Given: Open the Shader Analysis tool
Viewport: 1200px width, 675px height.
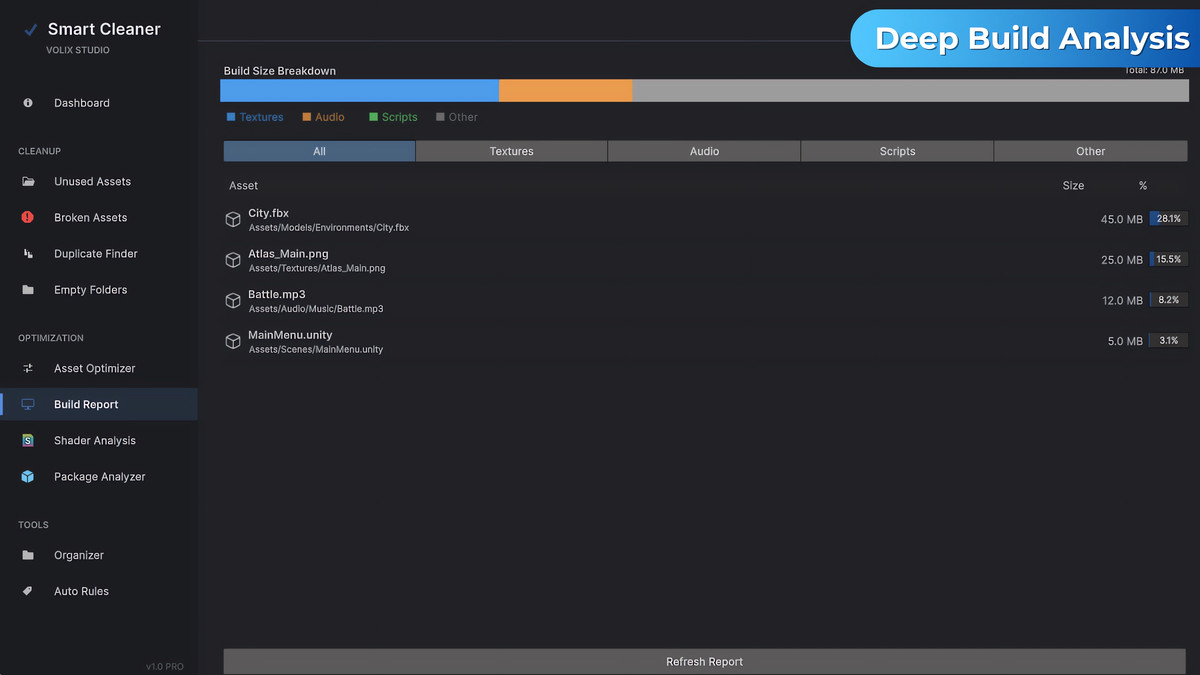Looking at the screenshot, I should 93,440.
